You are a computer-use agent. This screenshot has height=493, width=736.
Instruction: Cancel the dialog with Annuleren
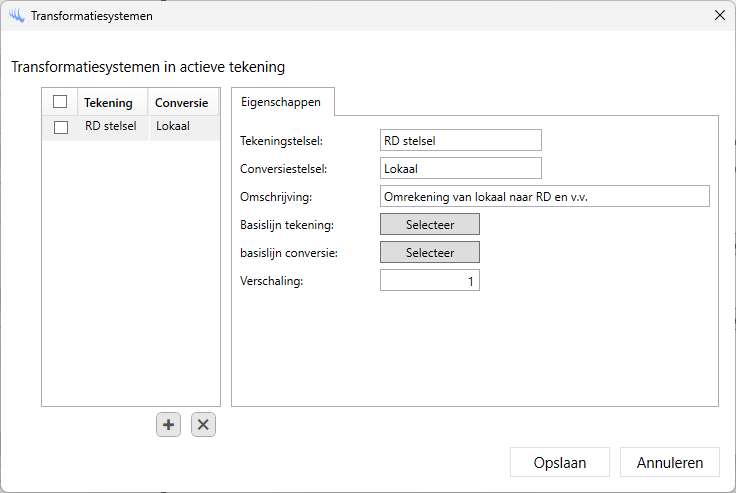point(669,463)
